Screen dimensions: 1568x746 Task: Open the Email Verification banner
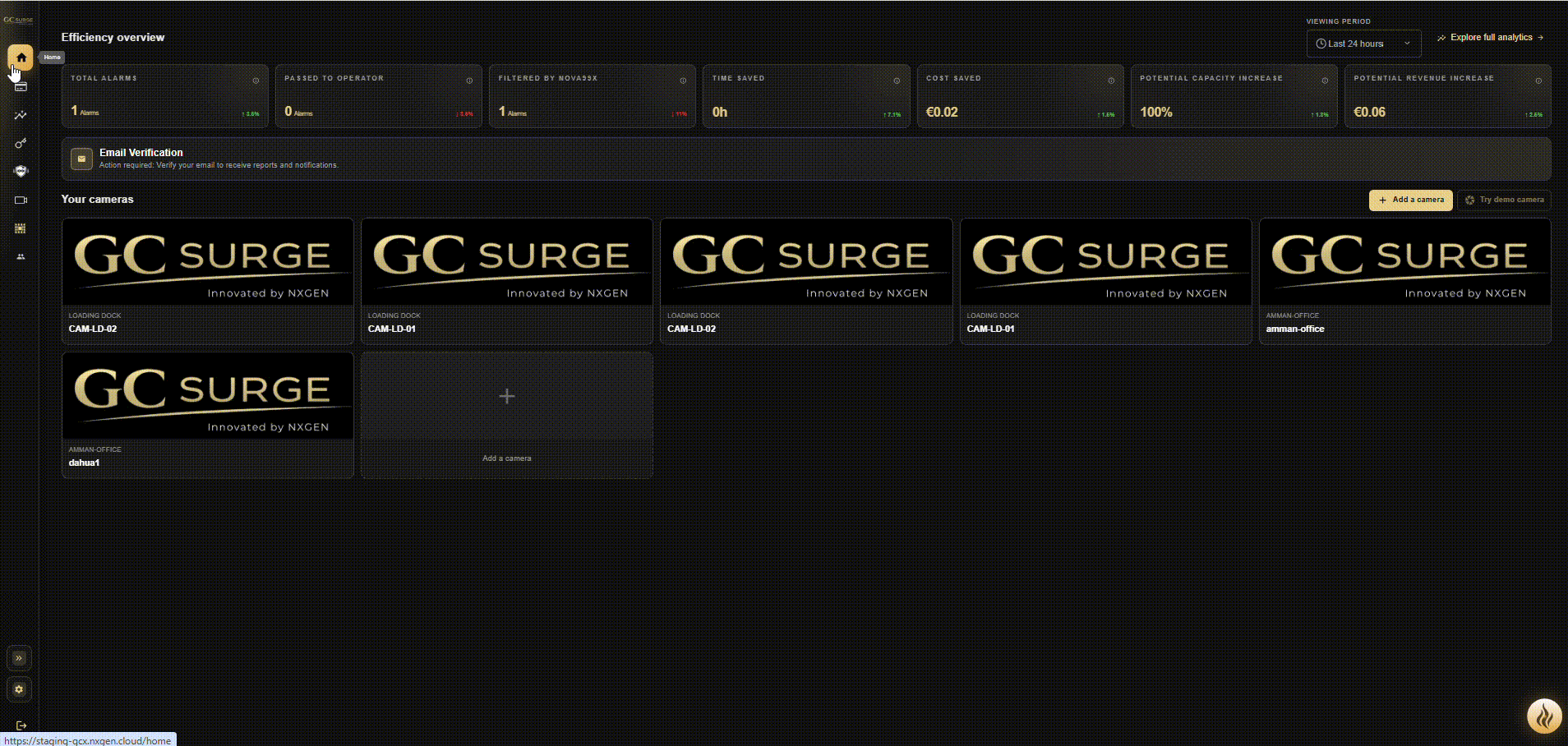point(806,159)
